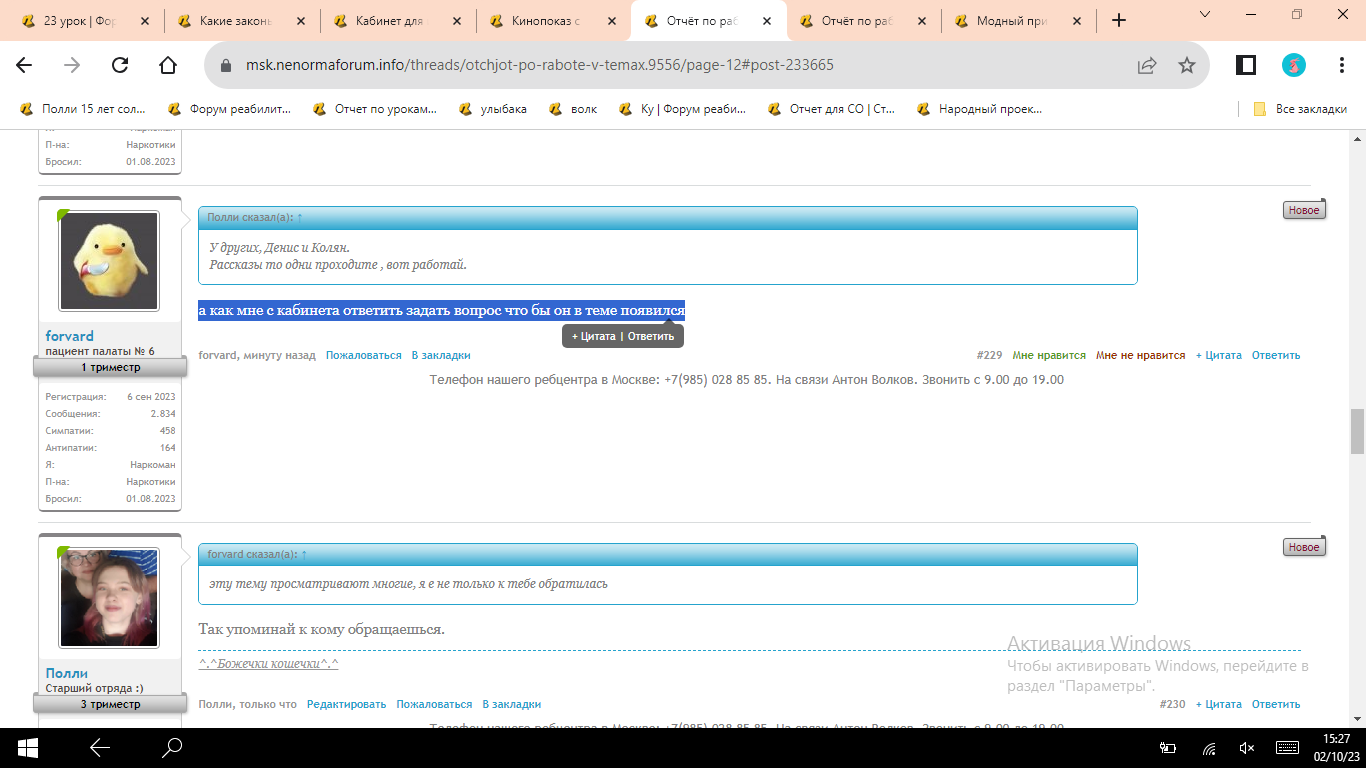Close the 'Модный при' tab
The width and height of the screenshot is (1366, 768).
pos(1078,20)
